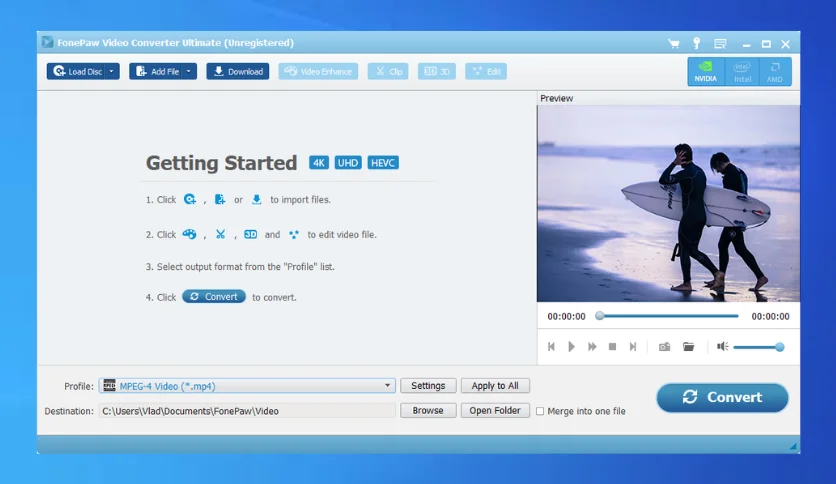Screen dimensions: 836x484
Task: Click the Settings button
Action: 428,385
